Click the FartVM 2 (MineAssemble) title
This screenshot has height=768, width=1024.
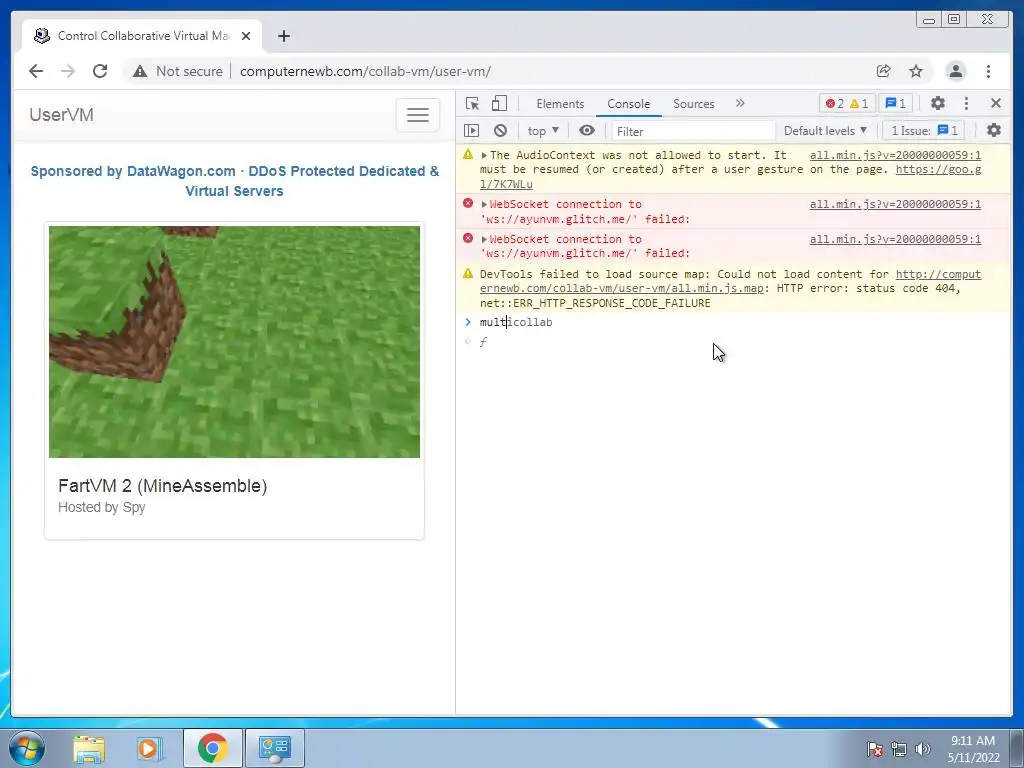tap(163, 486)
